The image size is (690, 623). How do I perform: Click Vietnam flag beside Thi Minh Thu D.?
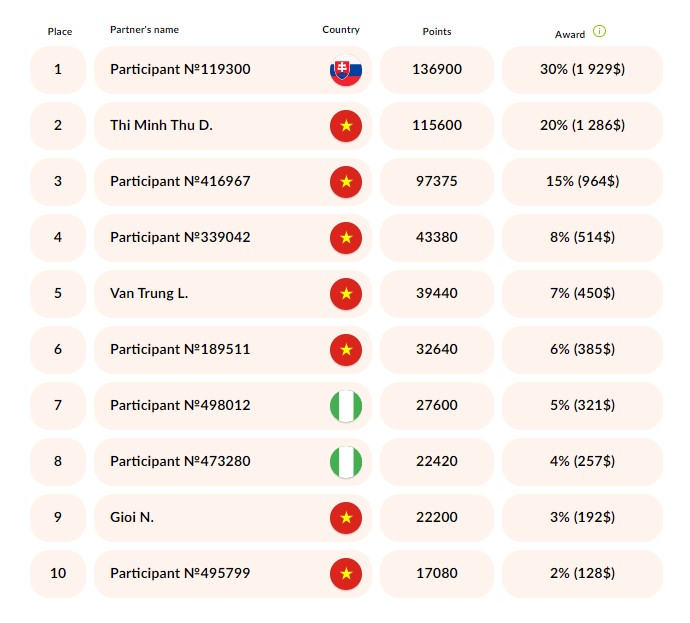(x=346, y=126)
